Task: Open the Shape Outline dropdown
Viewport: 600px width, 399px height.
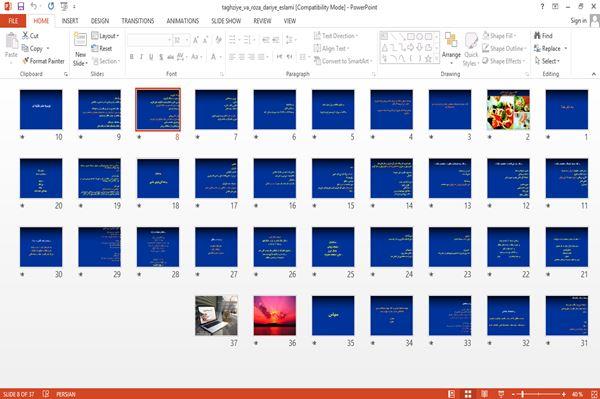Action: pos(504,48)
